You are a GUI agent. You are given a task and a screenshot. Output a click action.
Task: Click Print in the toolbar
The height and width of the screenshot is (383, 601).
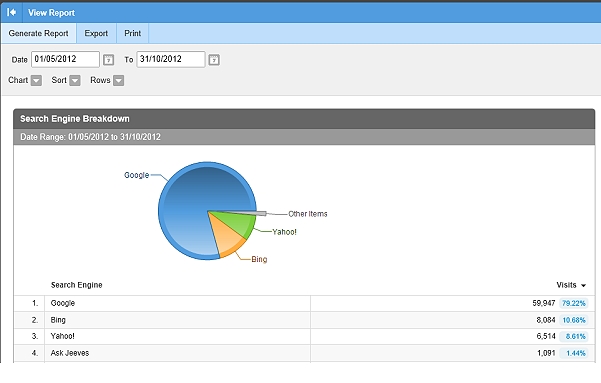[x=132, y=33]
